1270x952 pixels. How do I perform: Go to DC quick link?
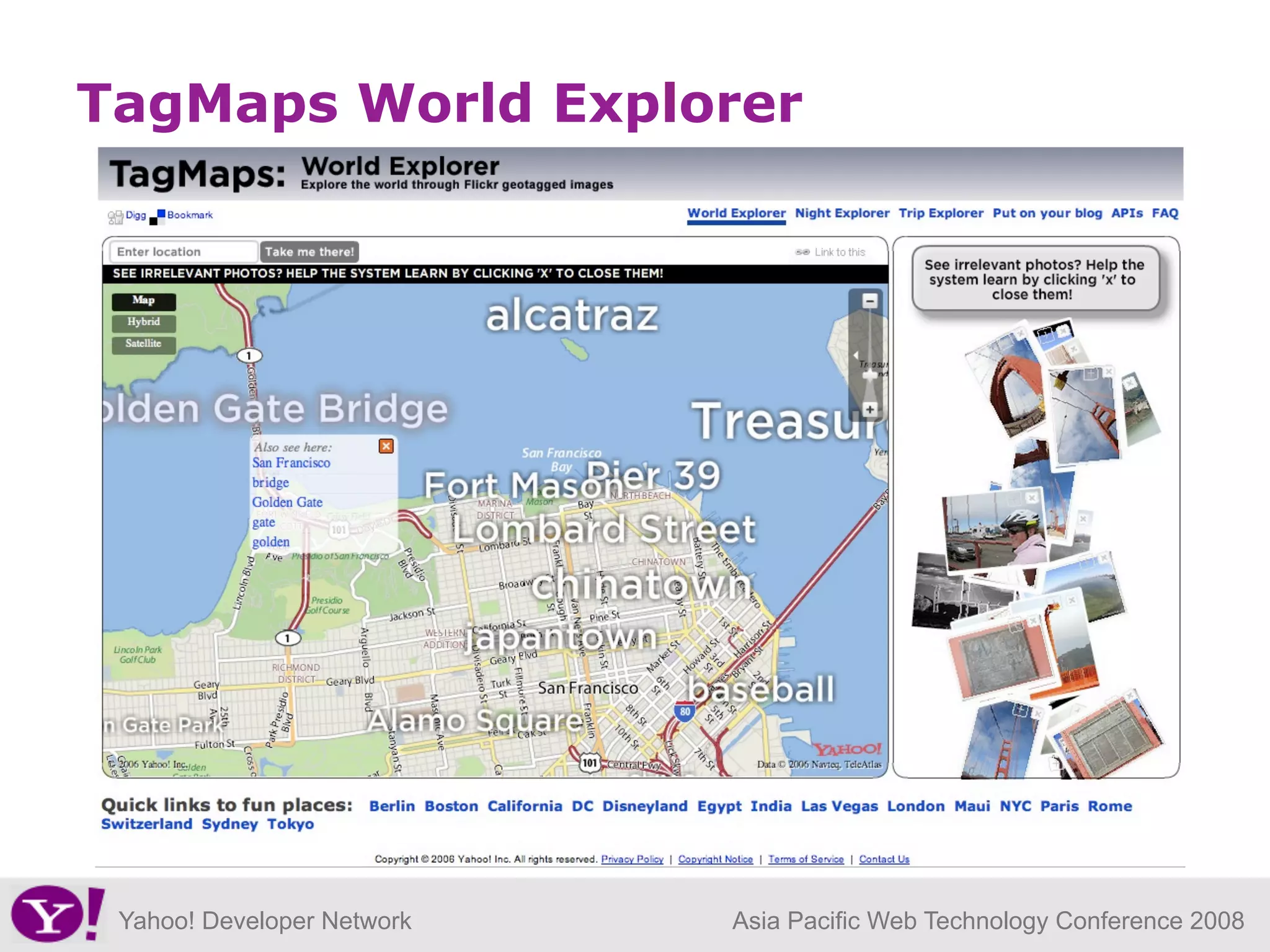(x=582, y=806)
